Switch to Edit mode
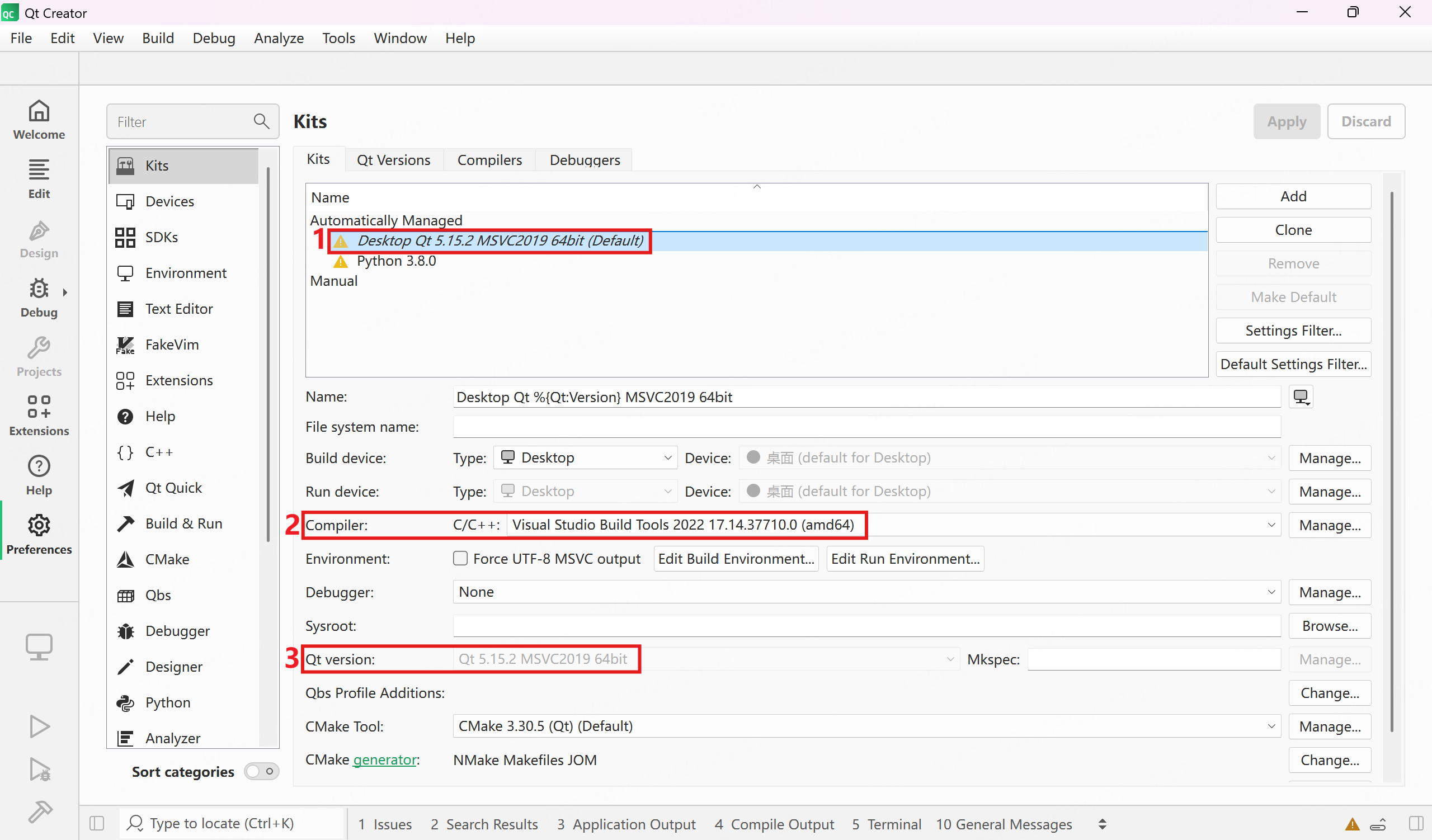This screenshot has height=840, width=1432. [x=39, y=179]
